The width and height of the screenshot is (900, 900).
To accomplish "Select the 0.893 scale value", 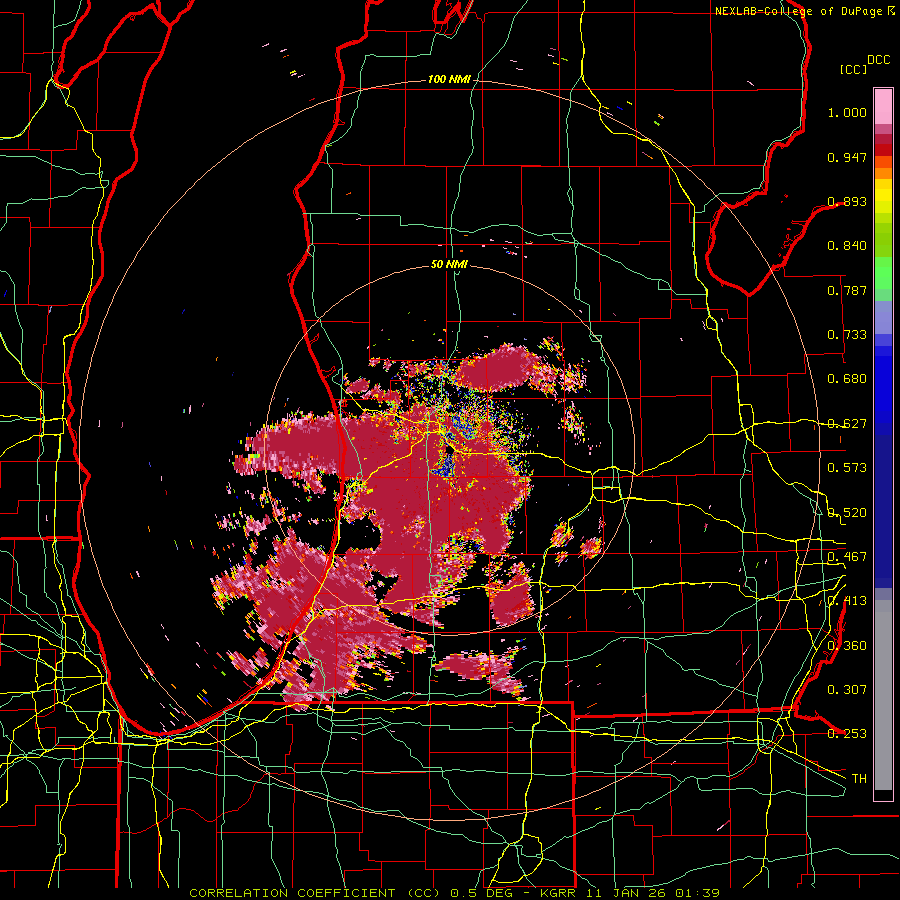I will pyautogui.click(x=847, y=201).
